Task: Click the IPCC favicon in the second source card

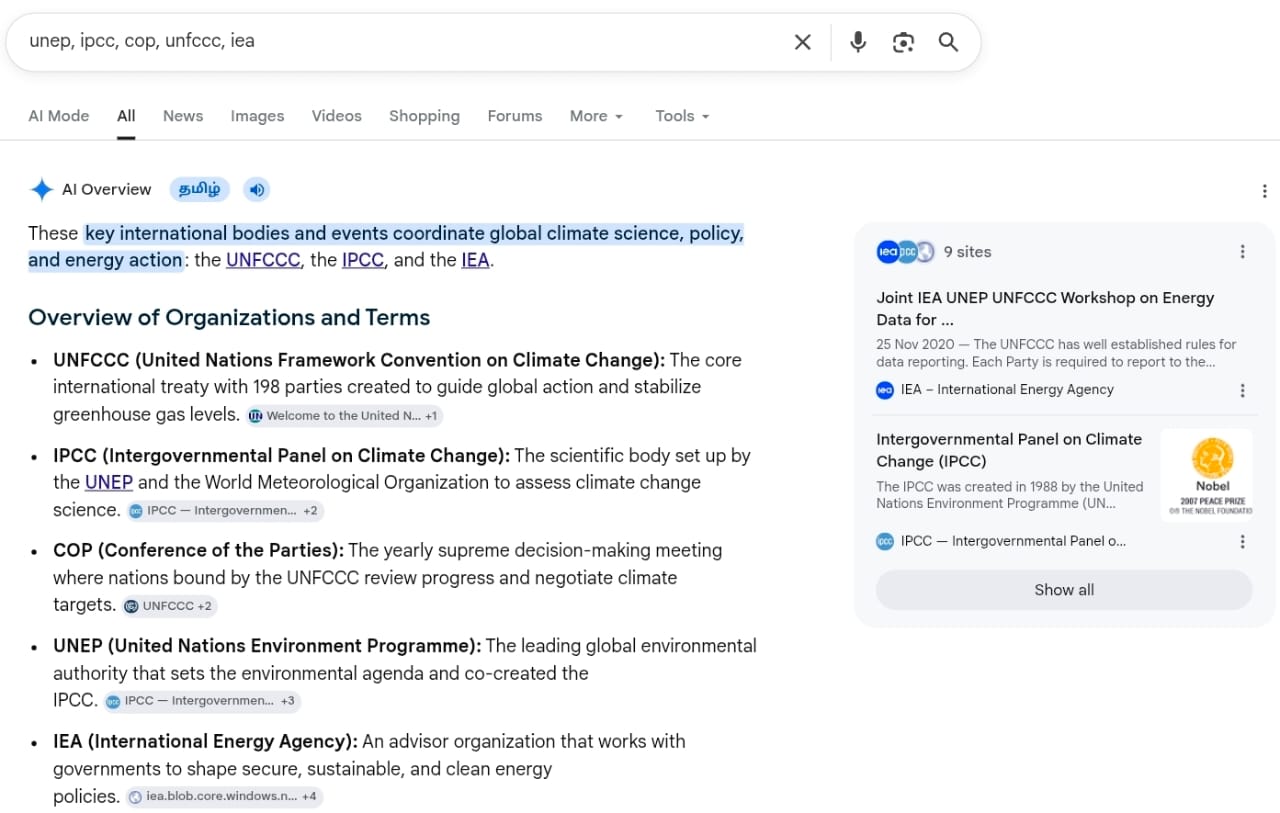Action: pos(884,541)
